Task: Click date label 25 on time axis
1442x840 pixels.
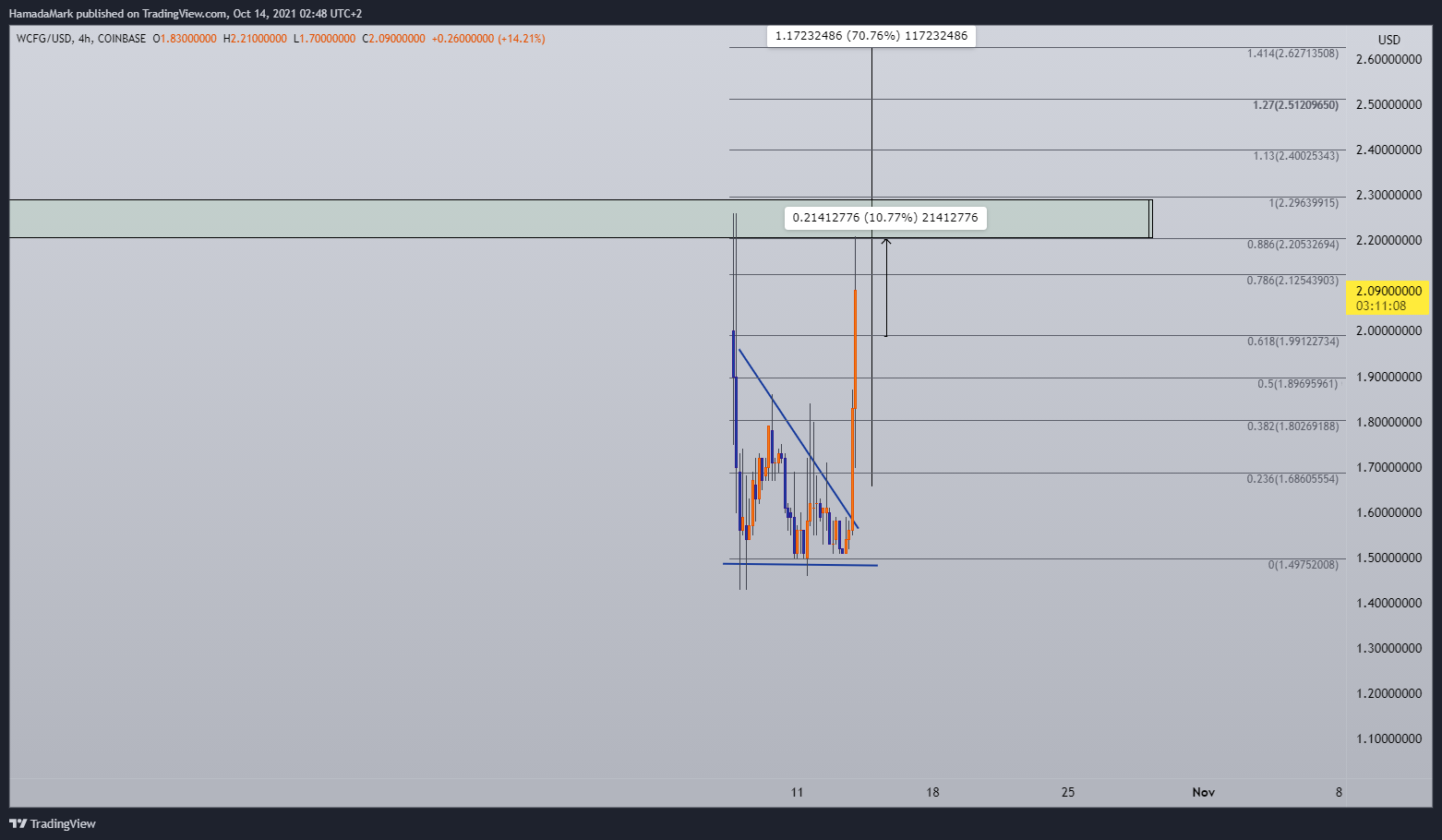Action: pos(1068,792)
